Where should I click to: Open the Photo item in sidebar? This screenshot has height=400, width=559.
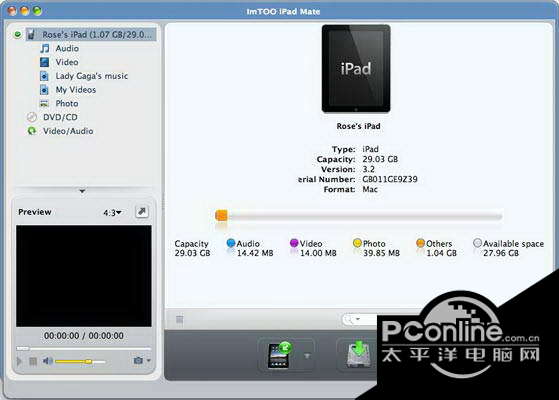pos(67,103)
